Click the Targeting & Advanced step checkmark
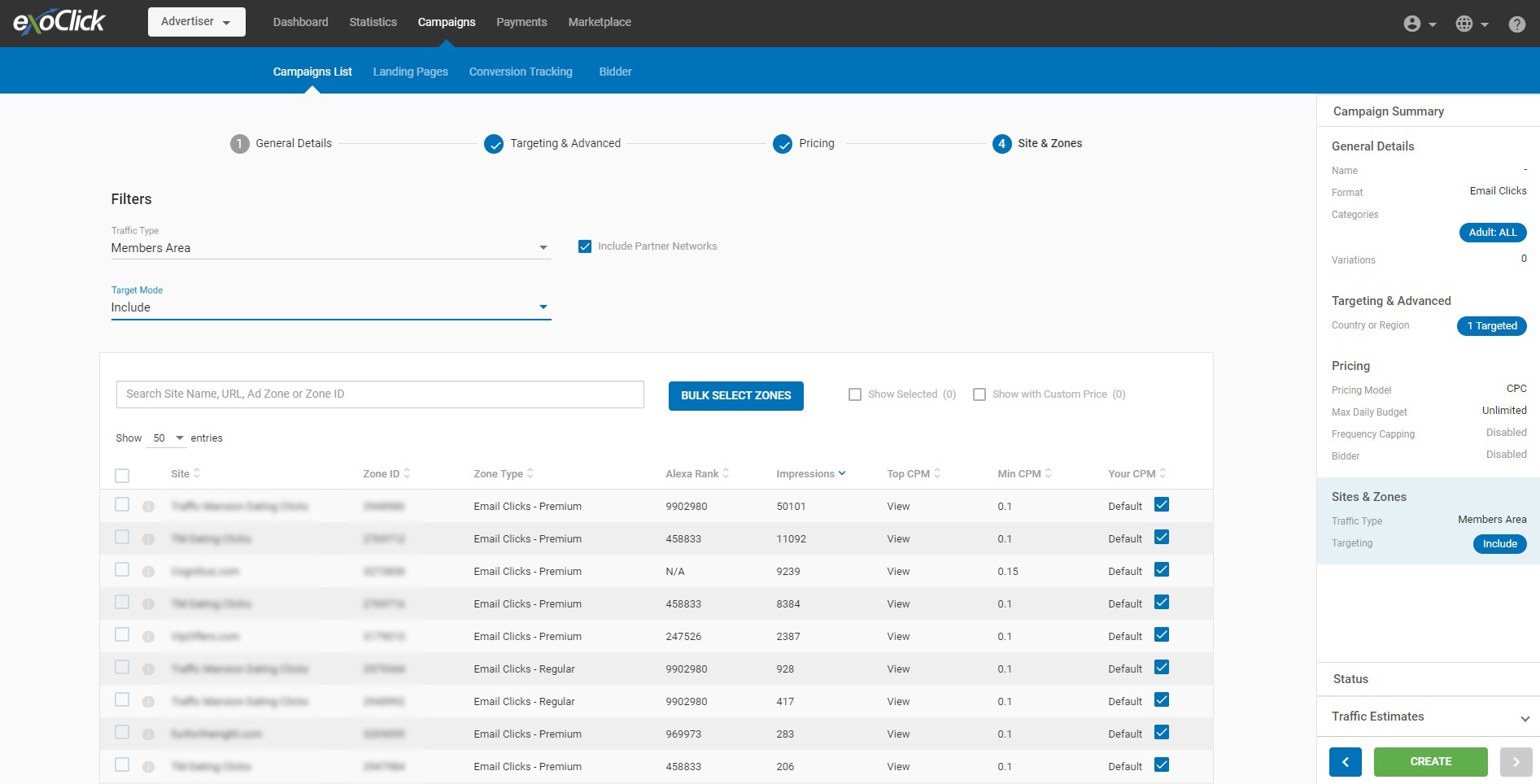1540x784 pixels. click(493, 144)
